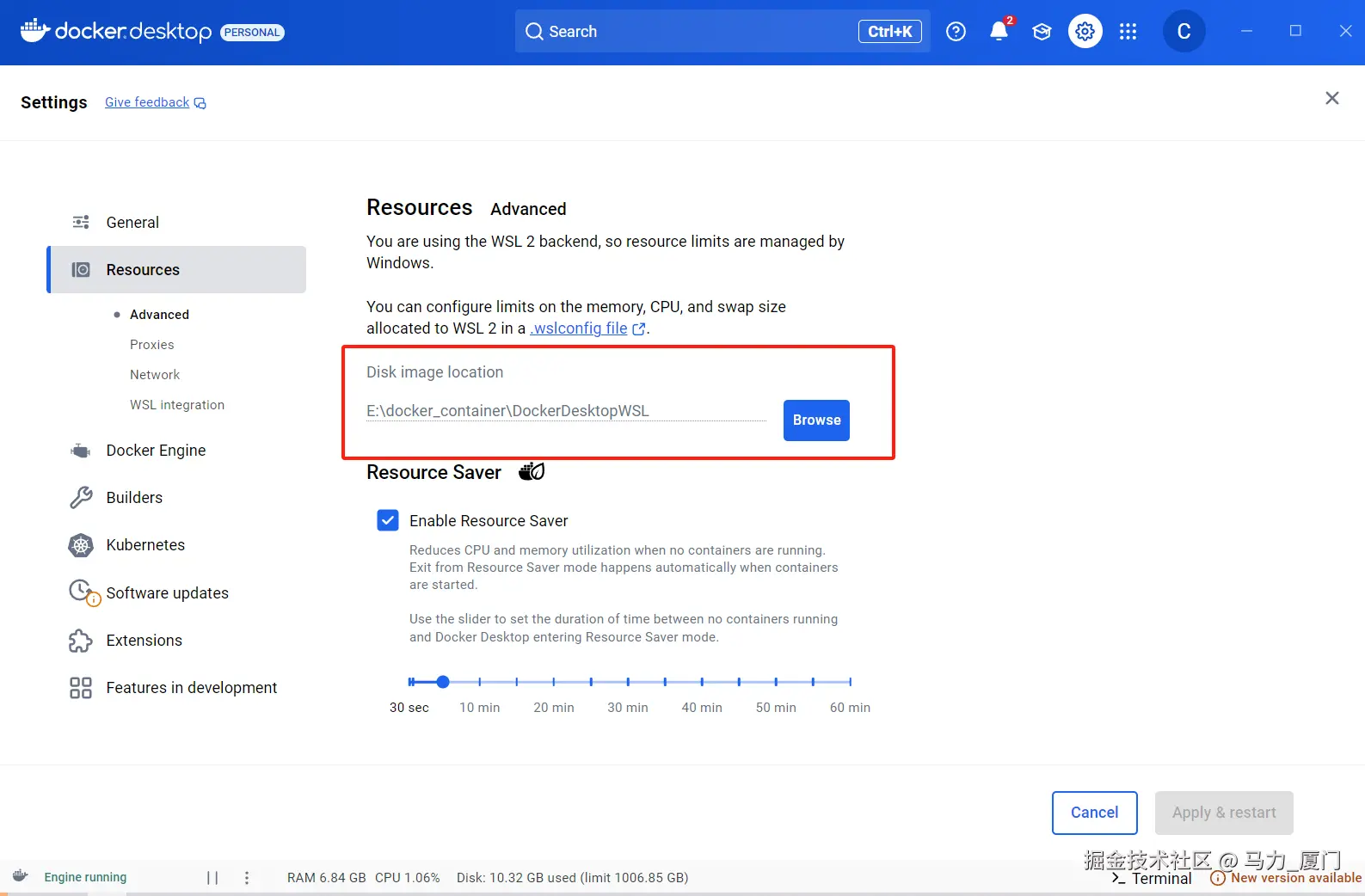This screenshot has width=1365, height=896.
Task: Click the new version info icon
Action: [x=1218, y=878]
